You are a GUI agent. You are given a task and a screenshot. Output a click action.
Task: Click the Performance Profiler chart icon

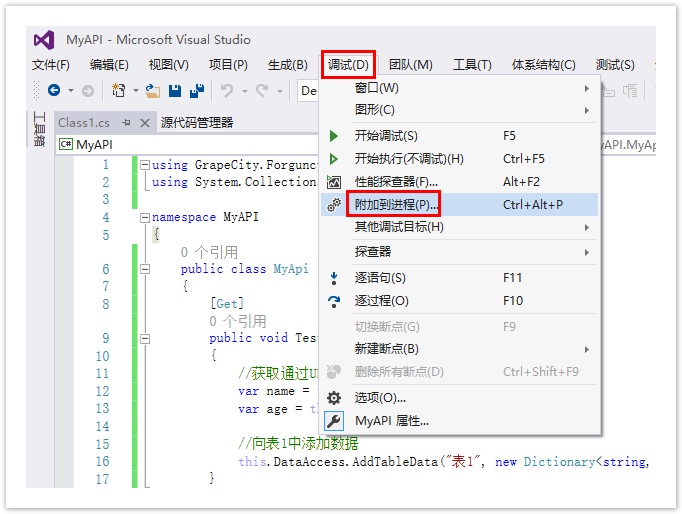[x=334, y=182]
